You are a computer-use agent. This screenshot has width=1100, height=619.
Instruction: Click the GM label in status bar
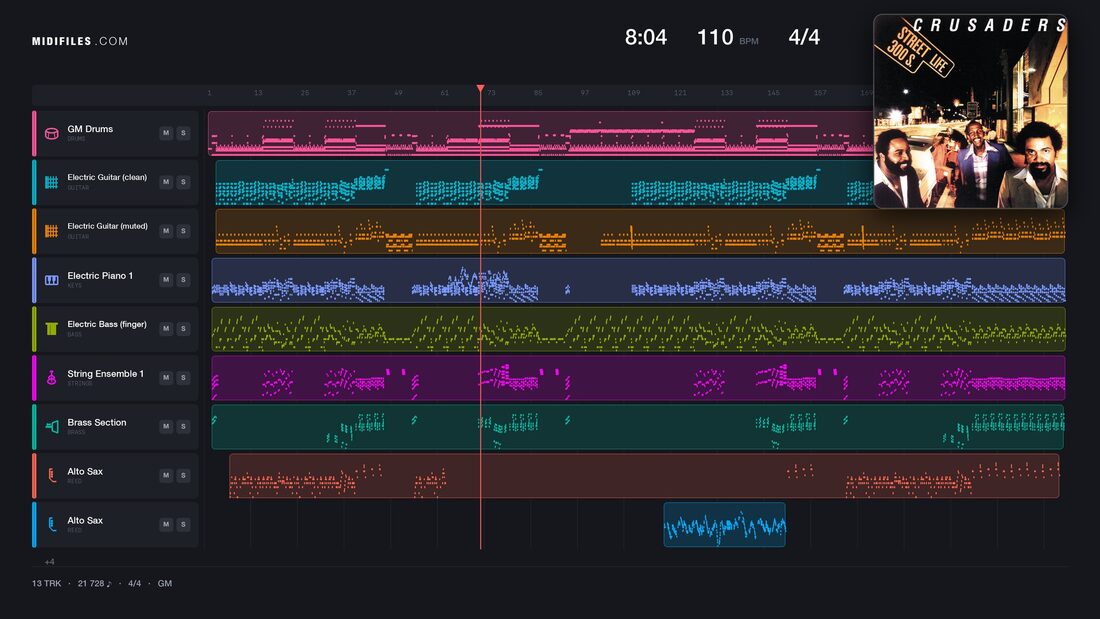(165, 583)
